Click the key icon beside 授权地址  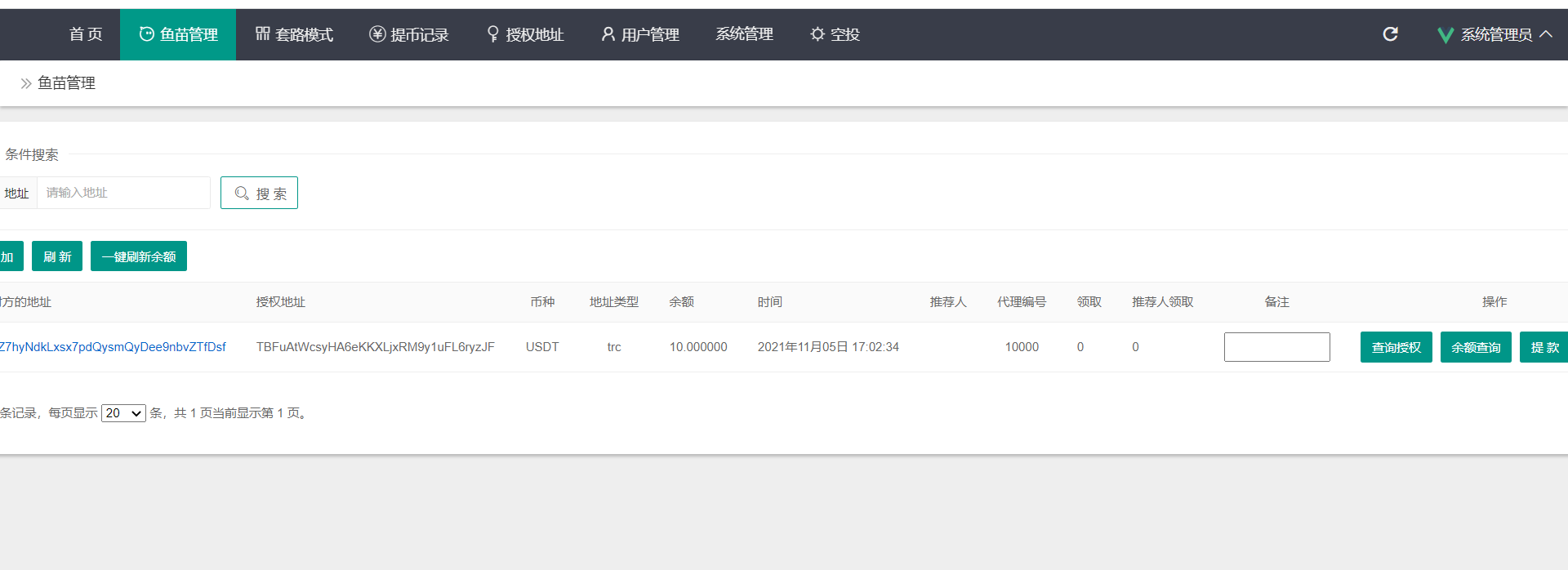pos(492,33)
